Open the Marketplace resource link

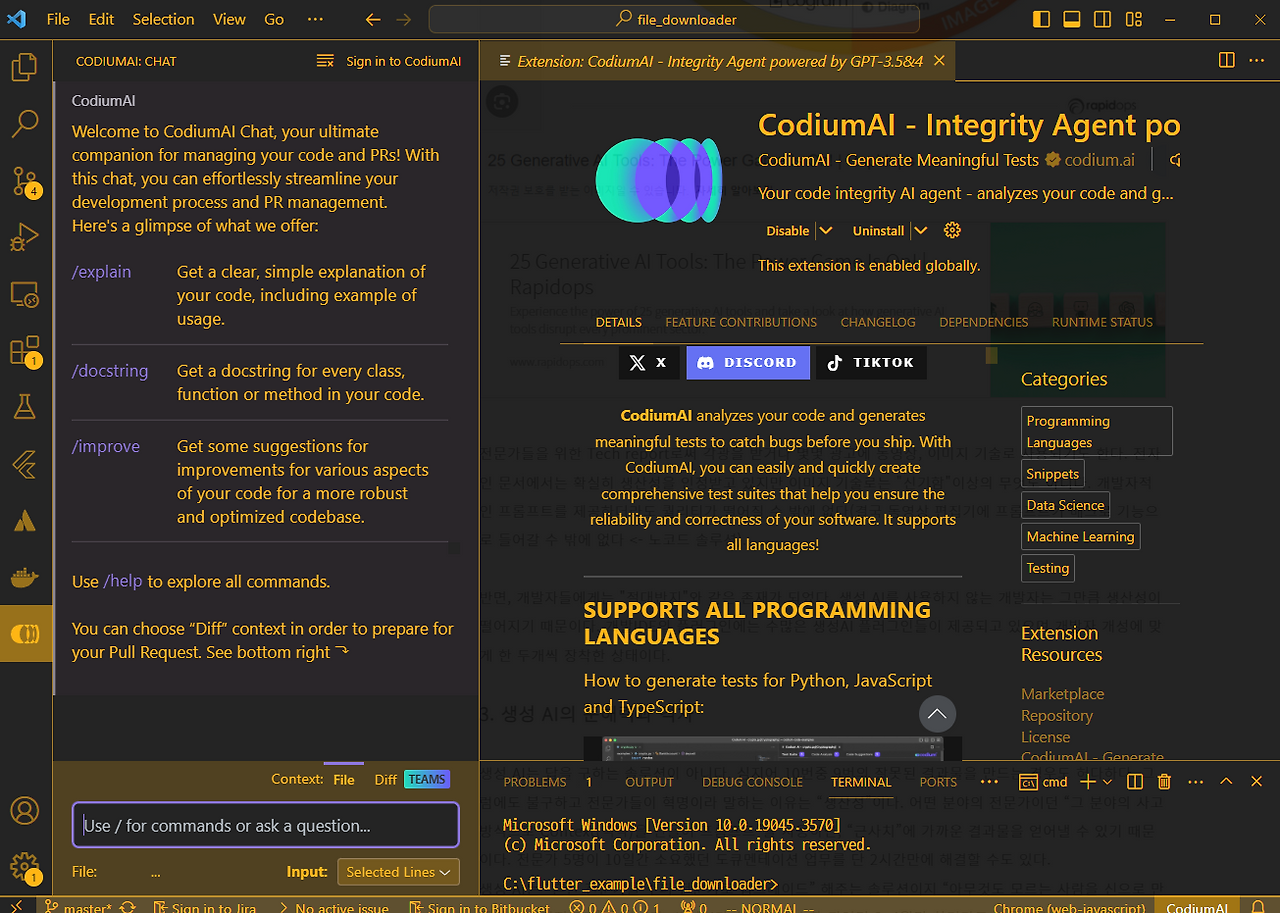point(1062,694)
